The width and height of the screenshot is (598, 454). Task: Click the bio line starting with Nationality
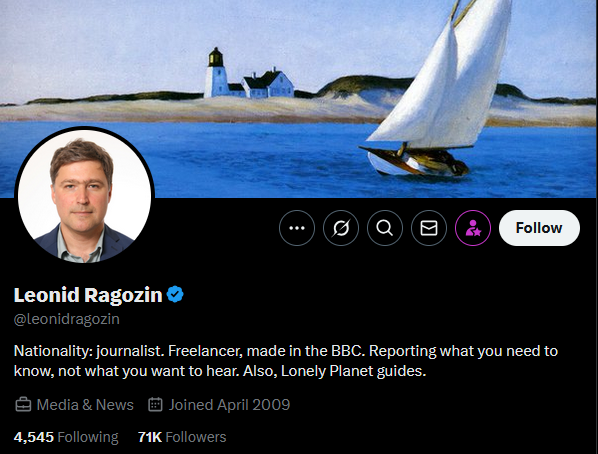pyautogui.click(x=286, y=351)
